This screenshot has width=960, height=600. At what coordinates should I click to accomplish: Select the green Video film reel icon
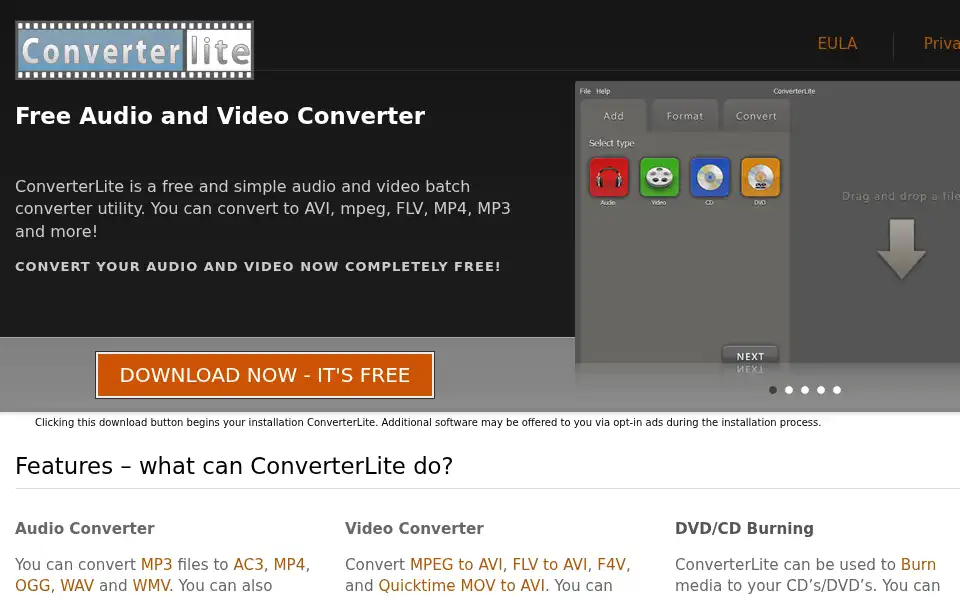point(659,177)
